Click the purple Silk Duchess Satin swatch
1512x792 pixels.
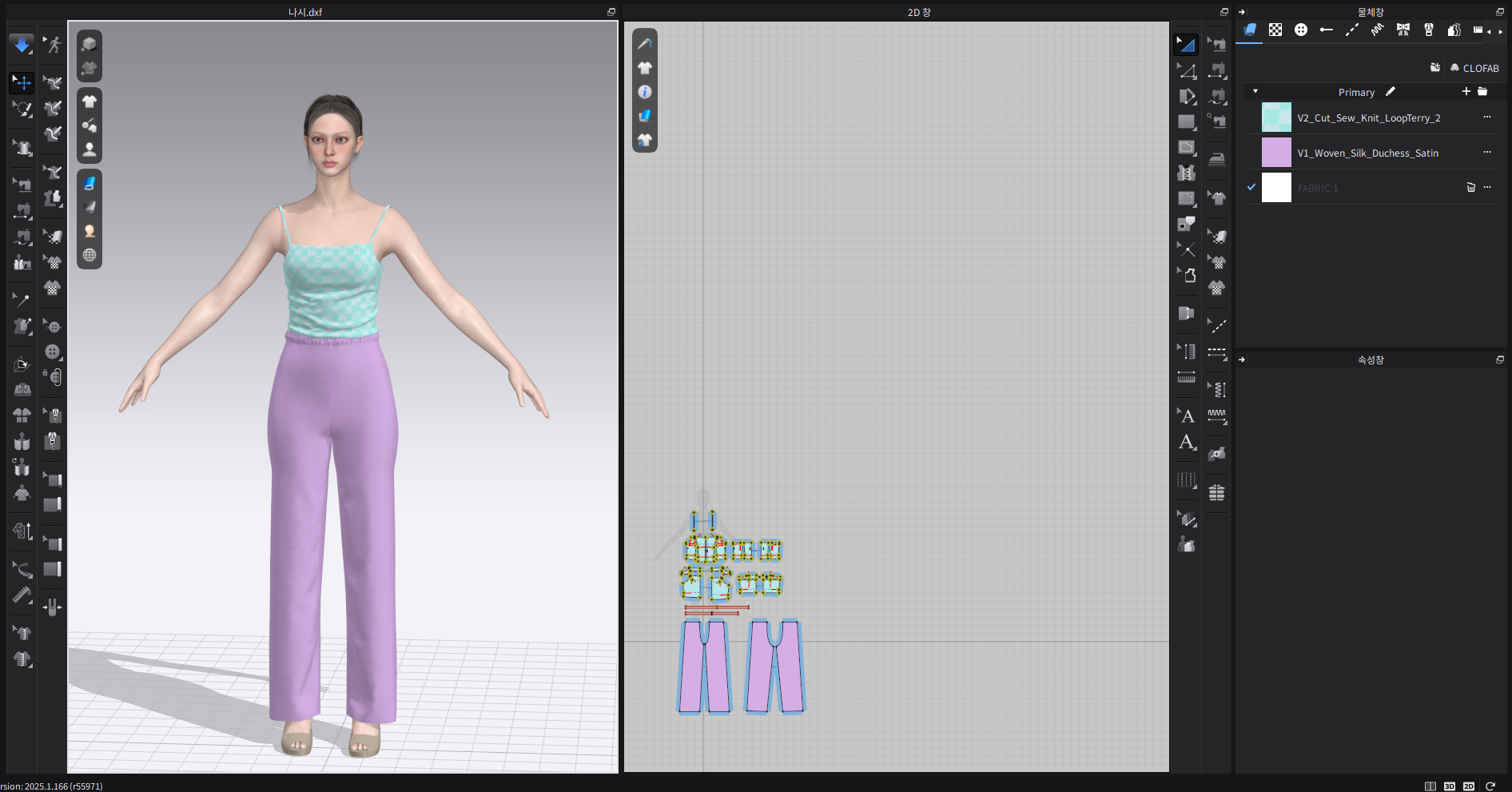click(x=1276, y=153)
